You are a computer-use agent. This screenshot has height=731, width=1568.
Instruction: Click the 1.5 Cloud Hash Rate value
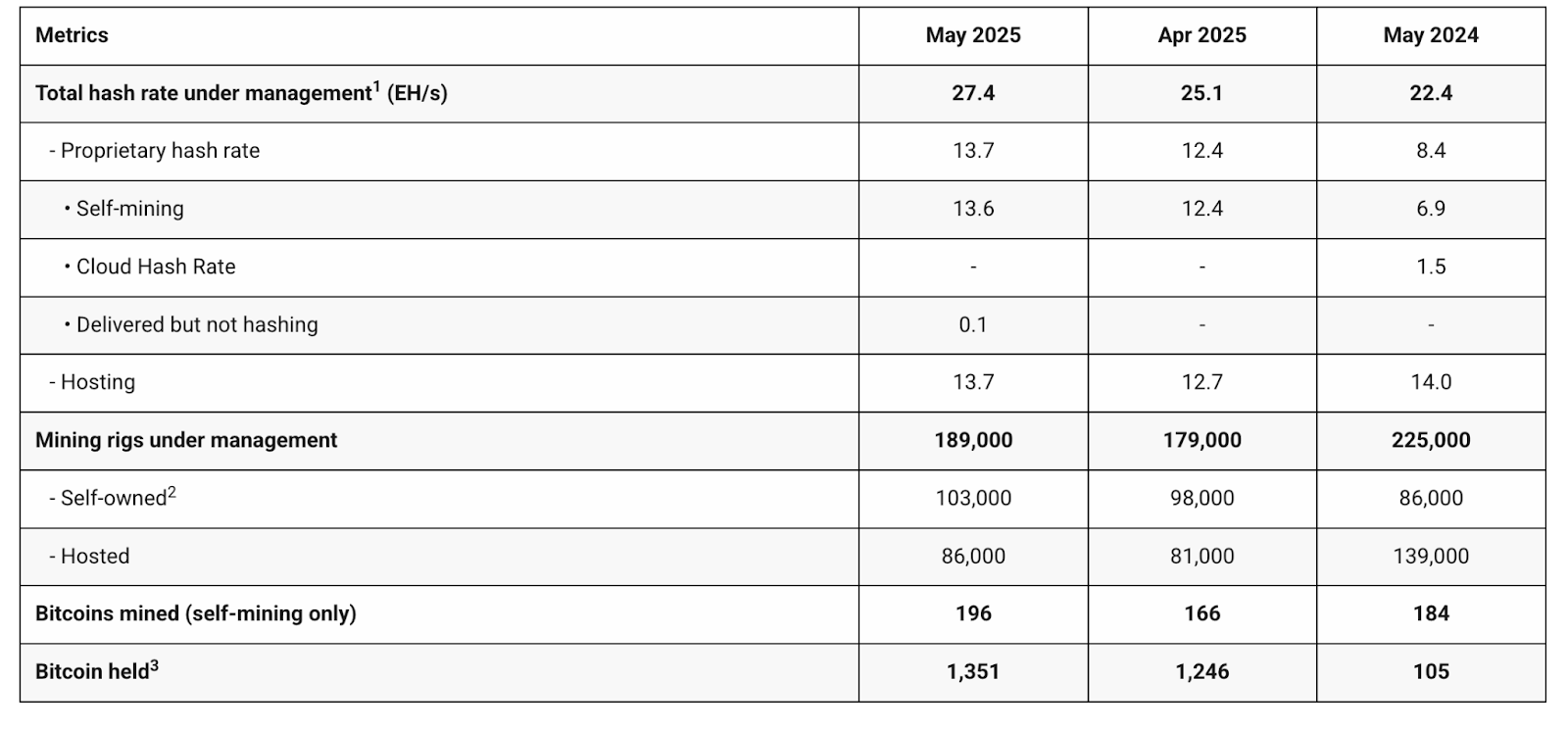[1430, 267]
